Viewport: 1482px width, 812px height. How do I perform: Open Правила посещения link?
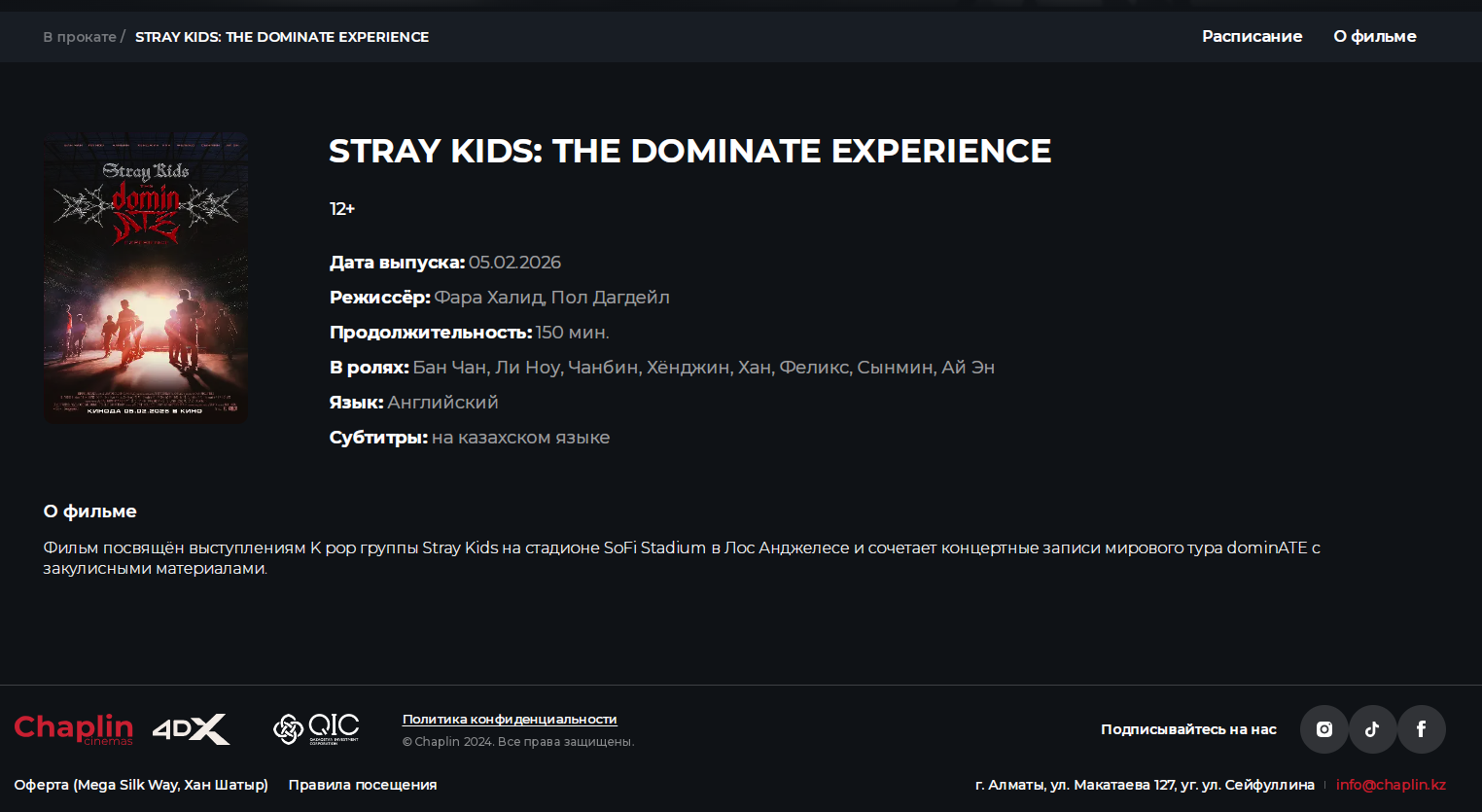[x=363, y=785]
